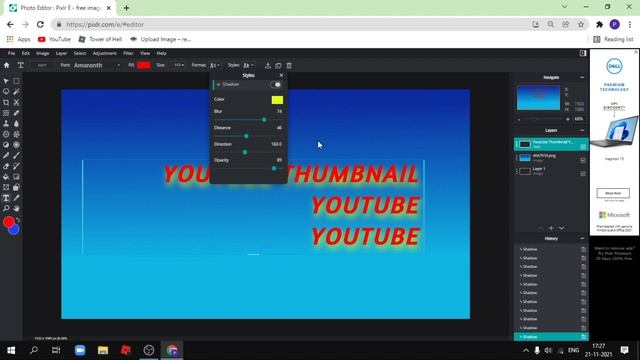Click the Opacity slider handle

[274, 168]
